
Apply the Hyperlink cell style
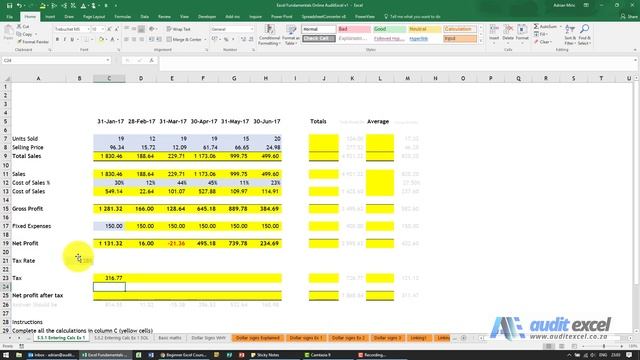(x=425, y=39)
